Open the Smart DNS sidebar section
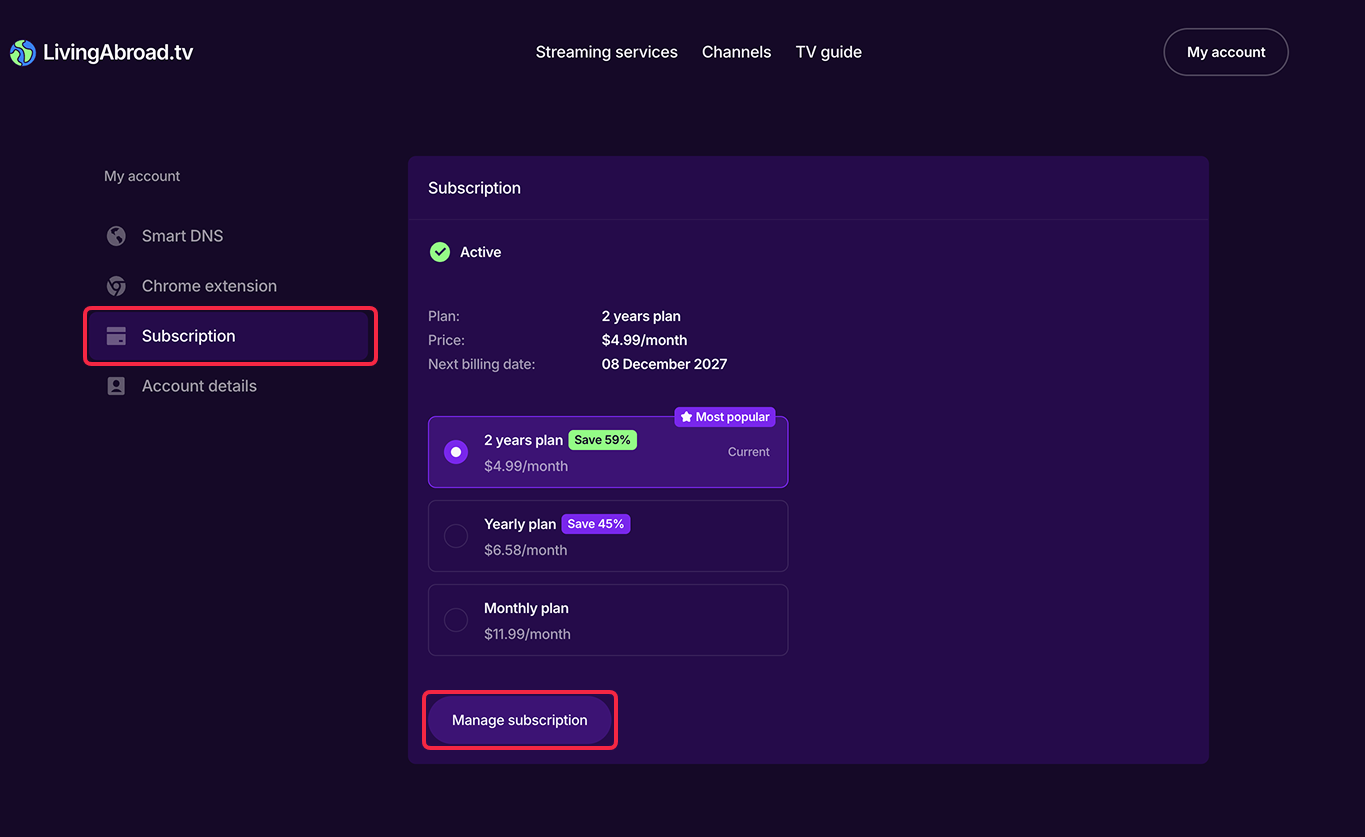Image resolution: width=1365 pixels, height=837 pixels. point(182,236)
